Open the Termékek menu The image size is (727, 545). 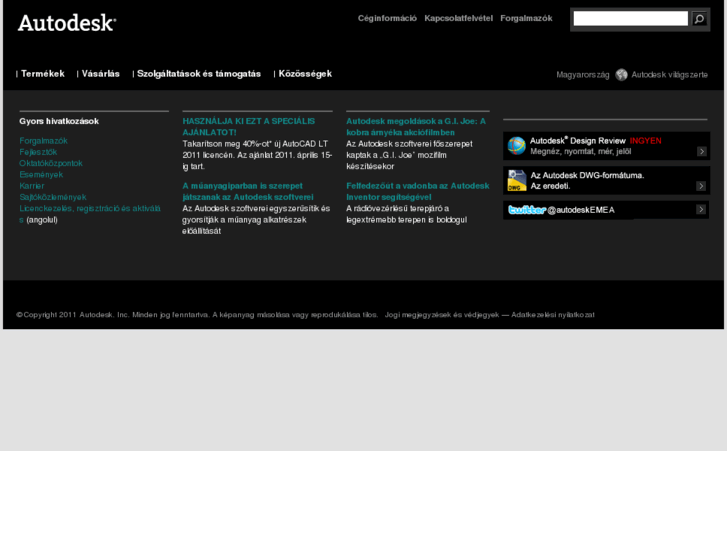pos(43,74)
